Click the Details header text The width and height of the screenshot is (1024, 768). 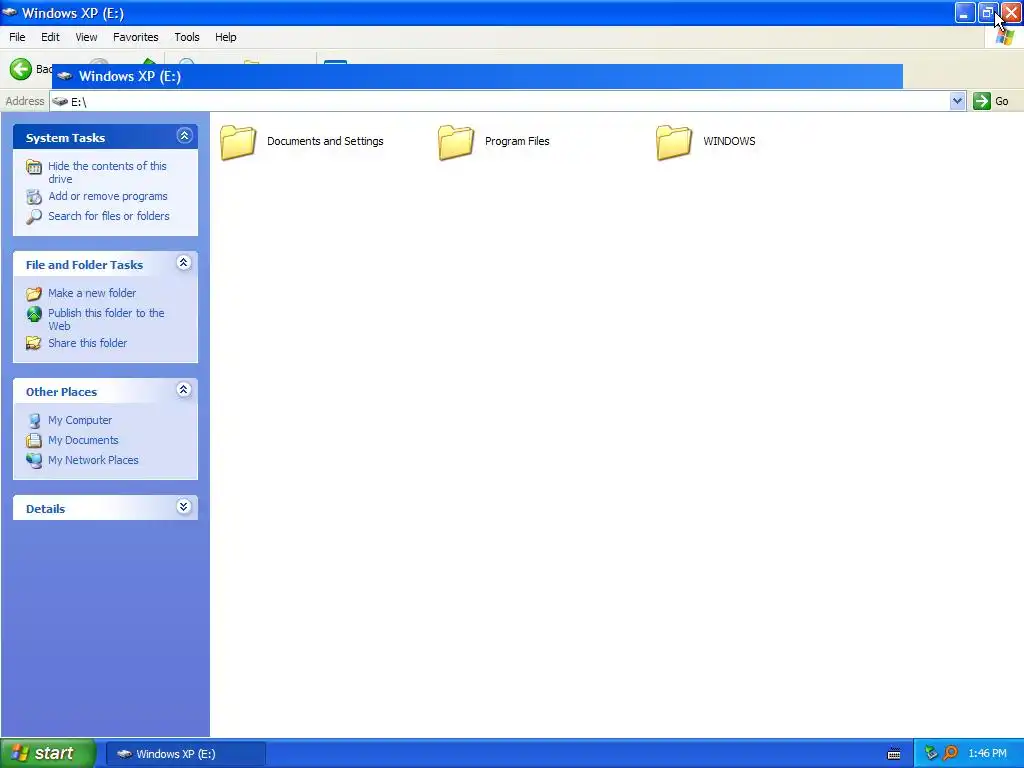click(45, 509)
